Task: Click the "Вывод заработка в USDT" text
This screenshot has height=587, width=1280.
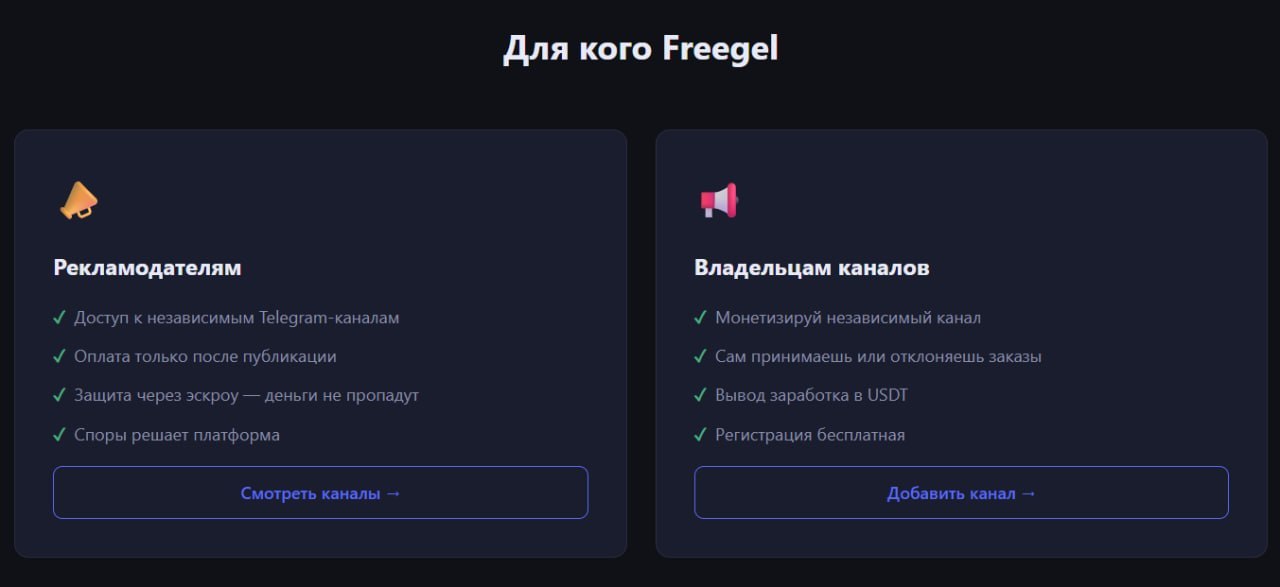Action: [x=811, y=396]
